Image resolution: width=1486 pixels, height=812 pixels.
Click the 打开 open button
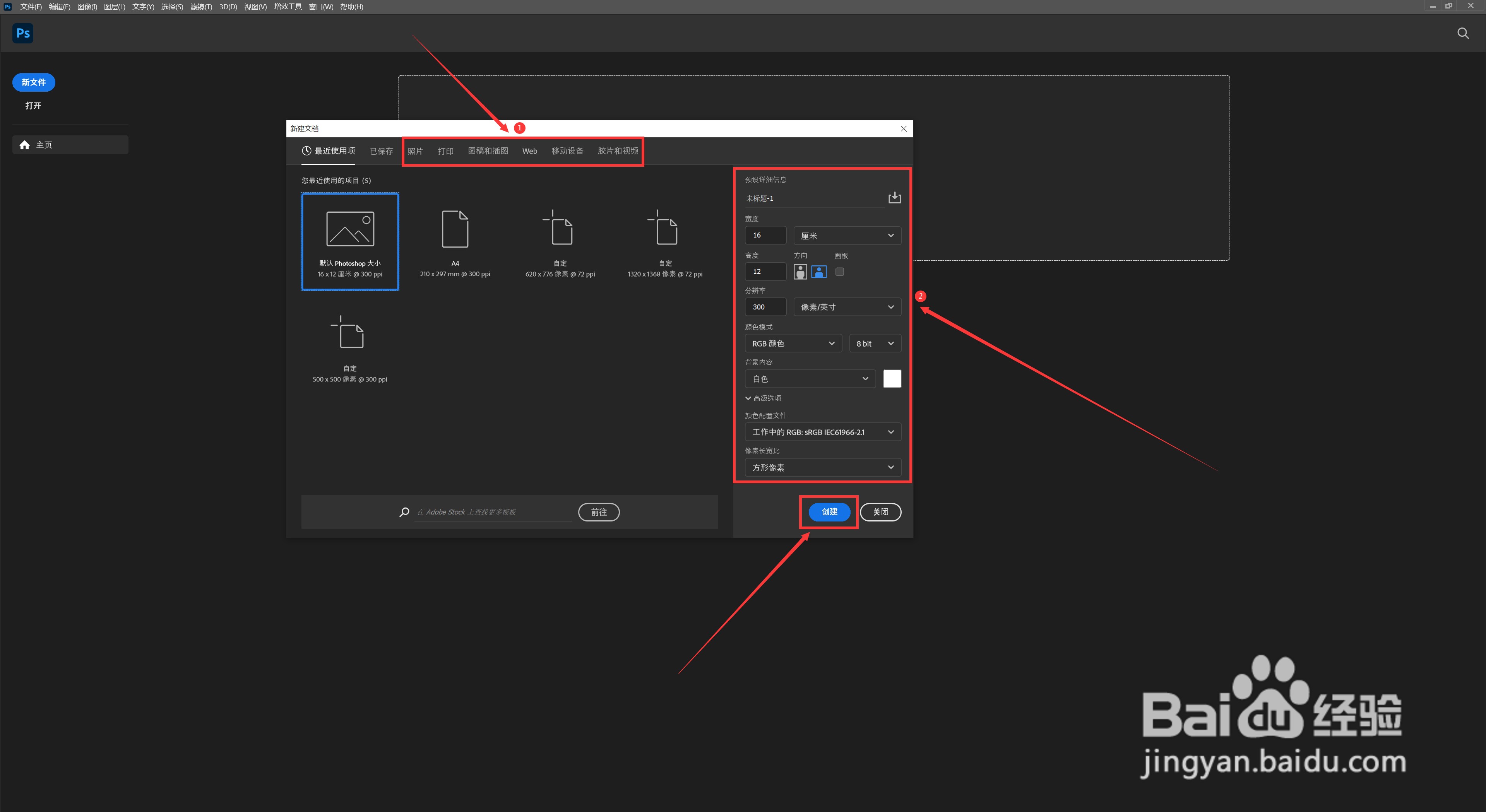coord(33,106)
